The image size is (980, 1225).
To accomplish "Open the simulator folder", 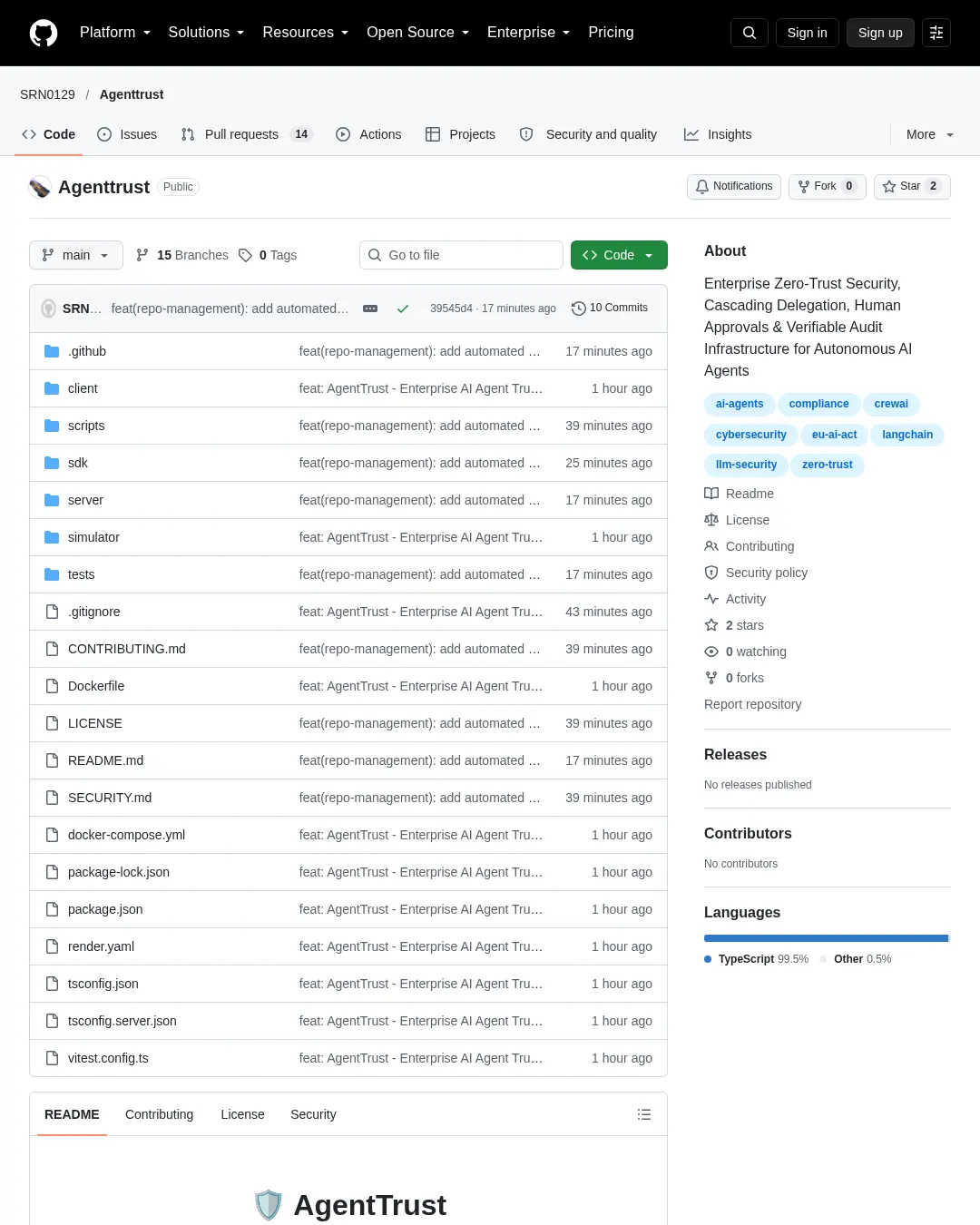I will (93, 537).
